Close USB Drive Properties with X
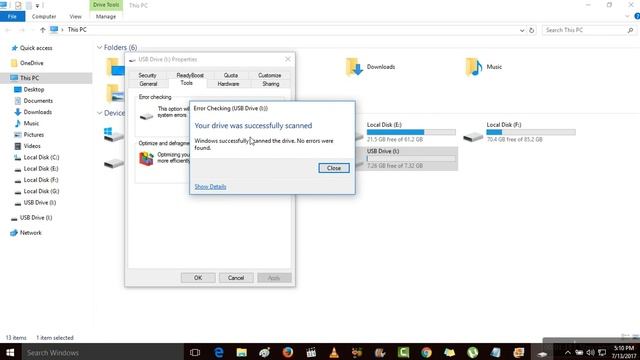640x360 pixels. tap(288, 59)
